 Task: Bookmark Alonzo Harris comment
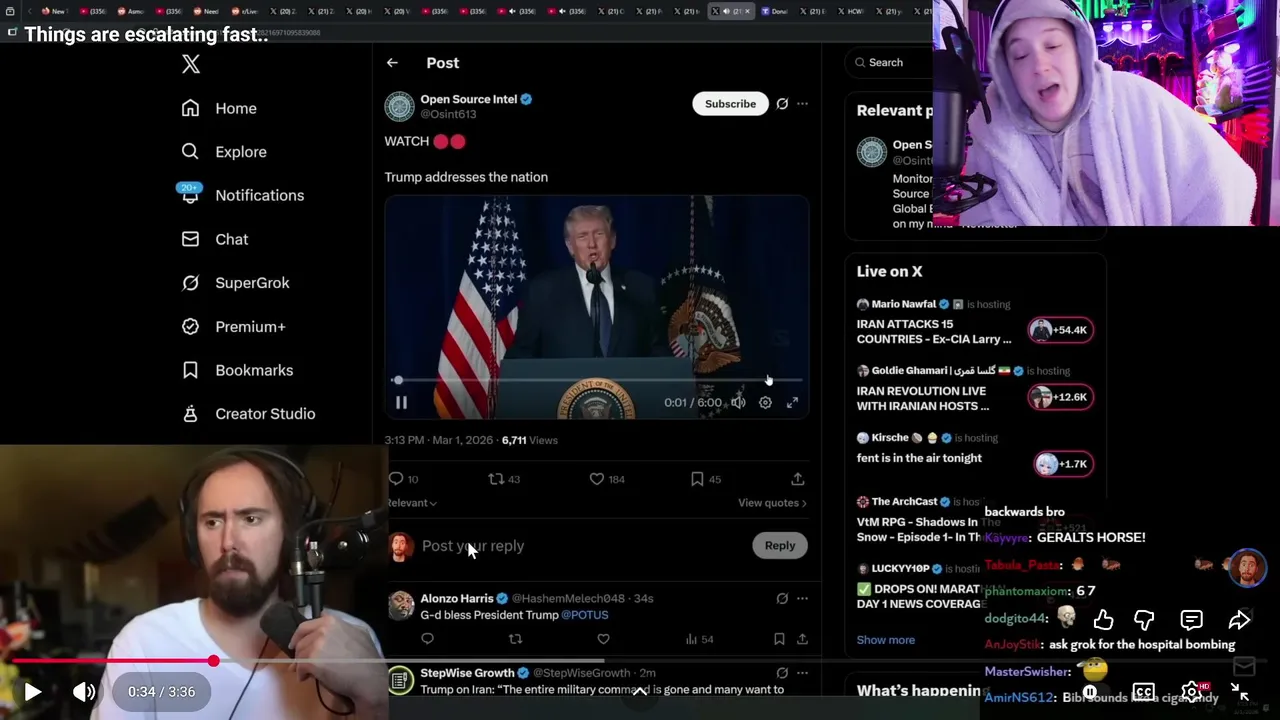779,639
